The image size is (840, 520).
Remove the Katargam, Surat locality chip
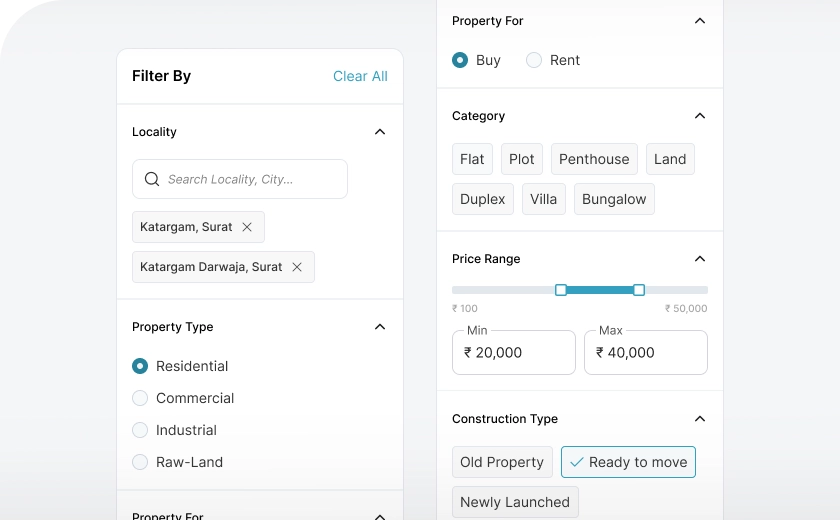(x=247, y=227)
